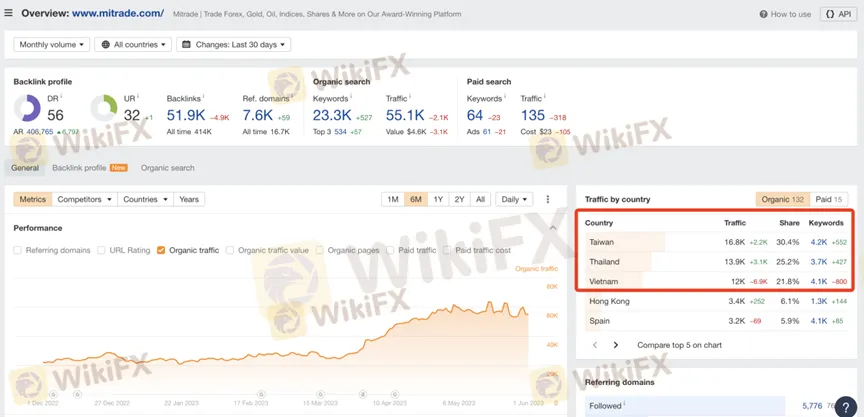864x417 pixels.
Task: Switch to the Organic search tab
Action: 168,168
